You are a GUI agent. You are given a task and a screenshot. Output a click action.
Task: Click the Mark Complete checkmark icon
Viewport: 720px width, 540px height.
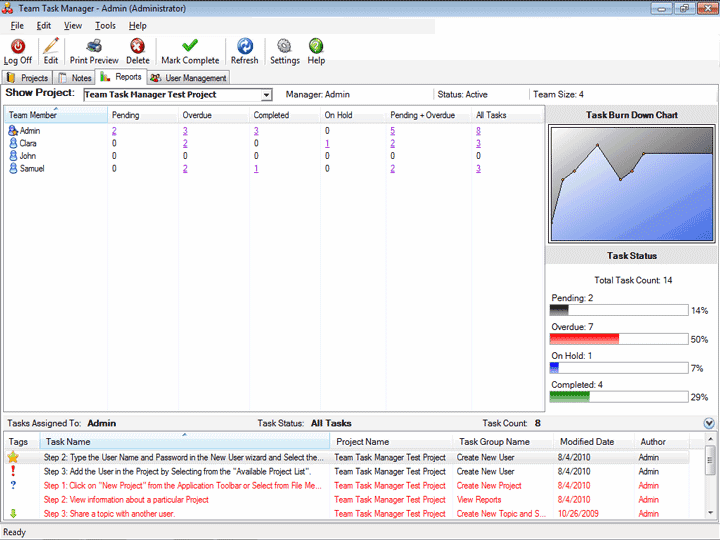pos(190,47)
